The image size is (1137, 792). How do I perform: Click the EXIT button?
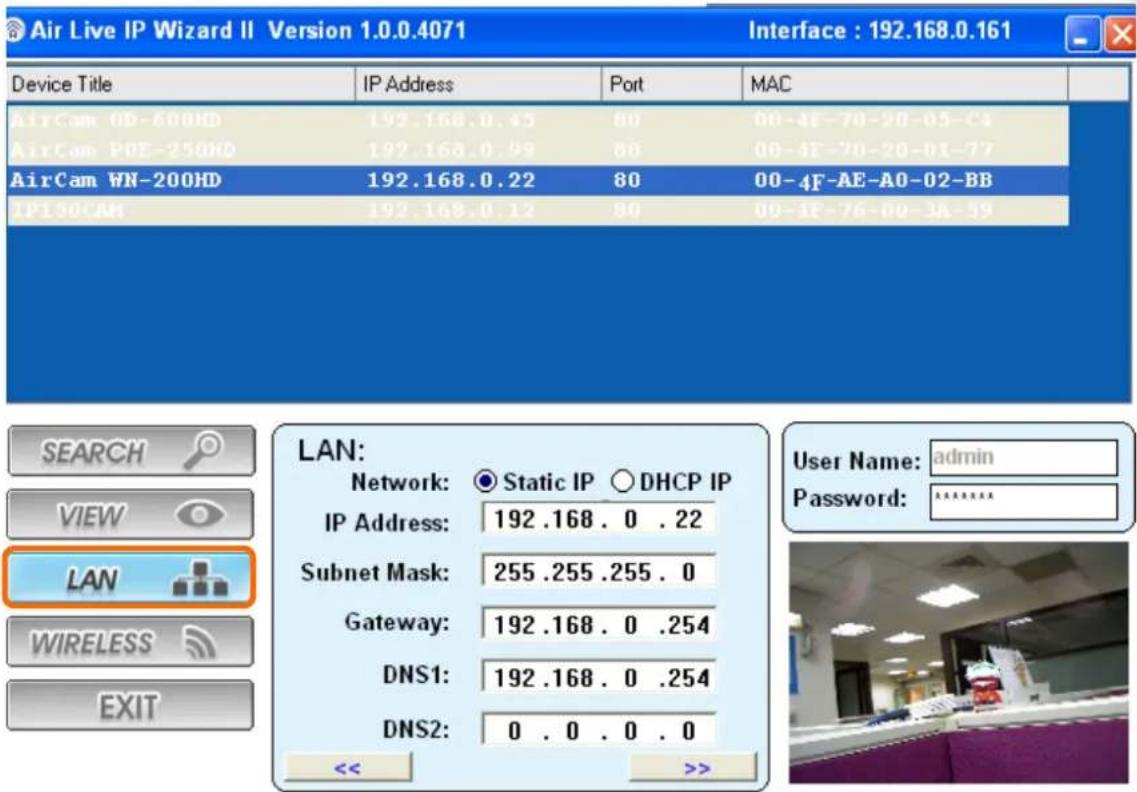click(131, 705)
